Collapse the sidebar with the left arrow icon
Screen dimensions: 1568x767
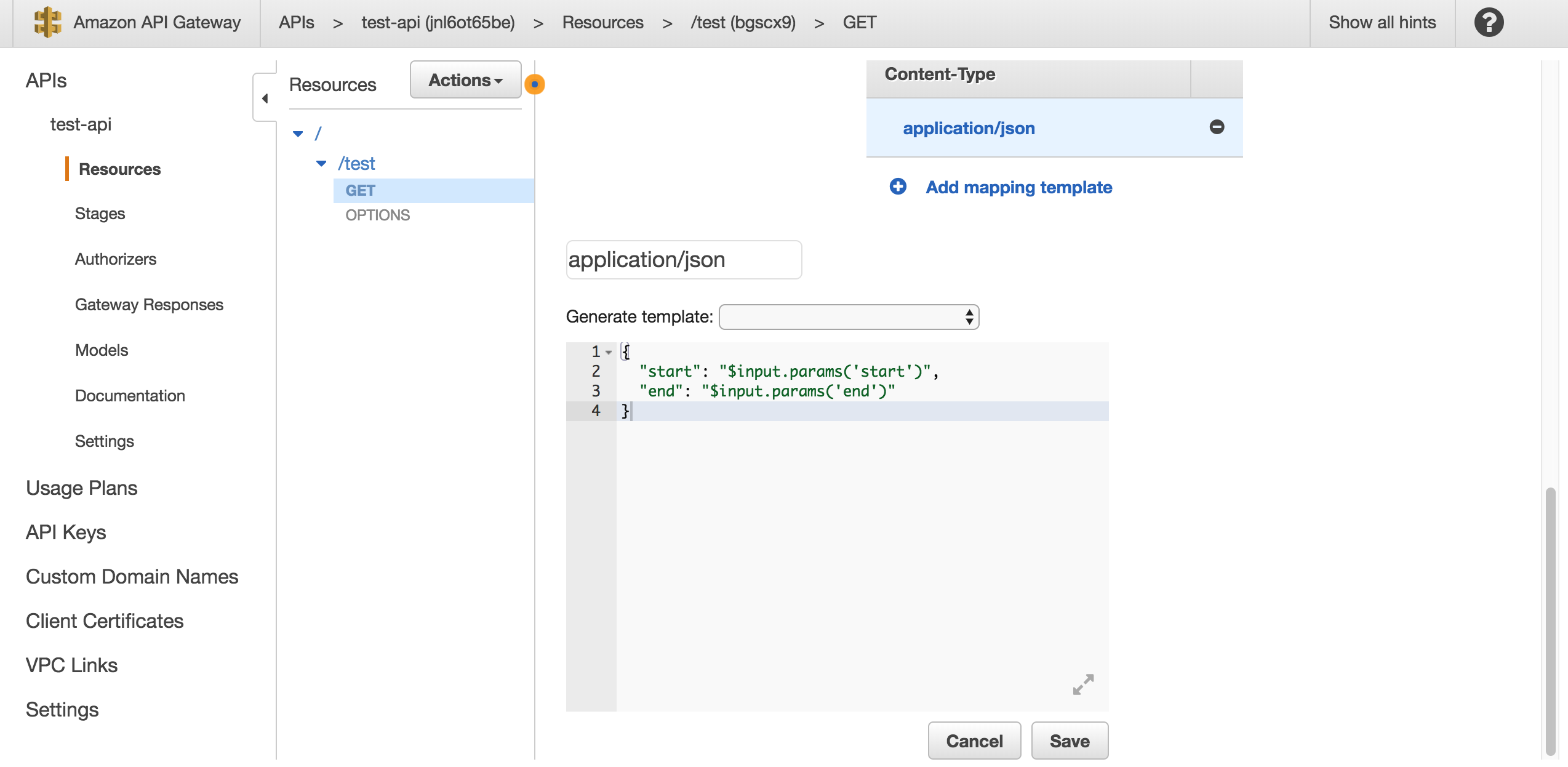click(265, 98)
